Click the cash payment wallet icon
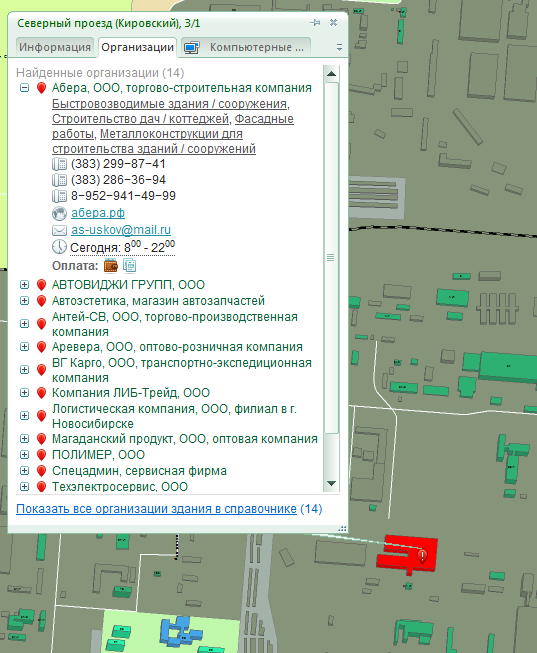 point(111,265)
